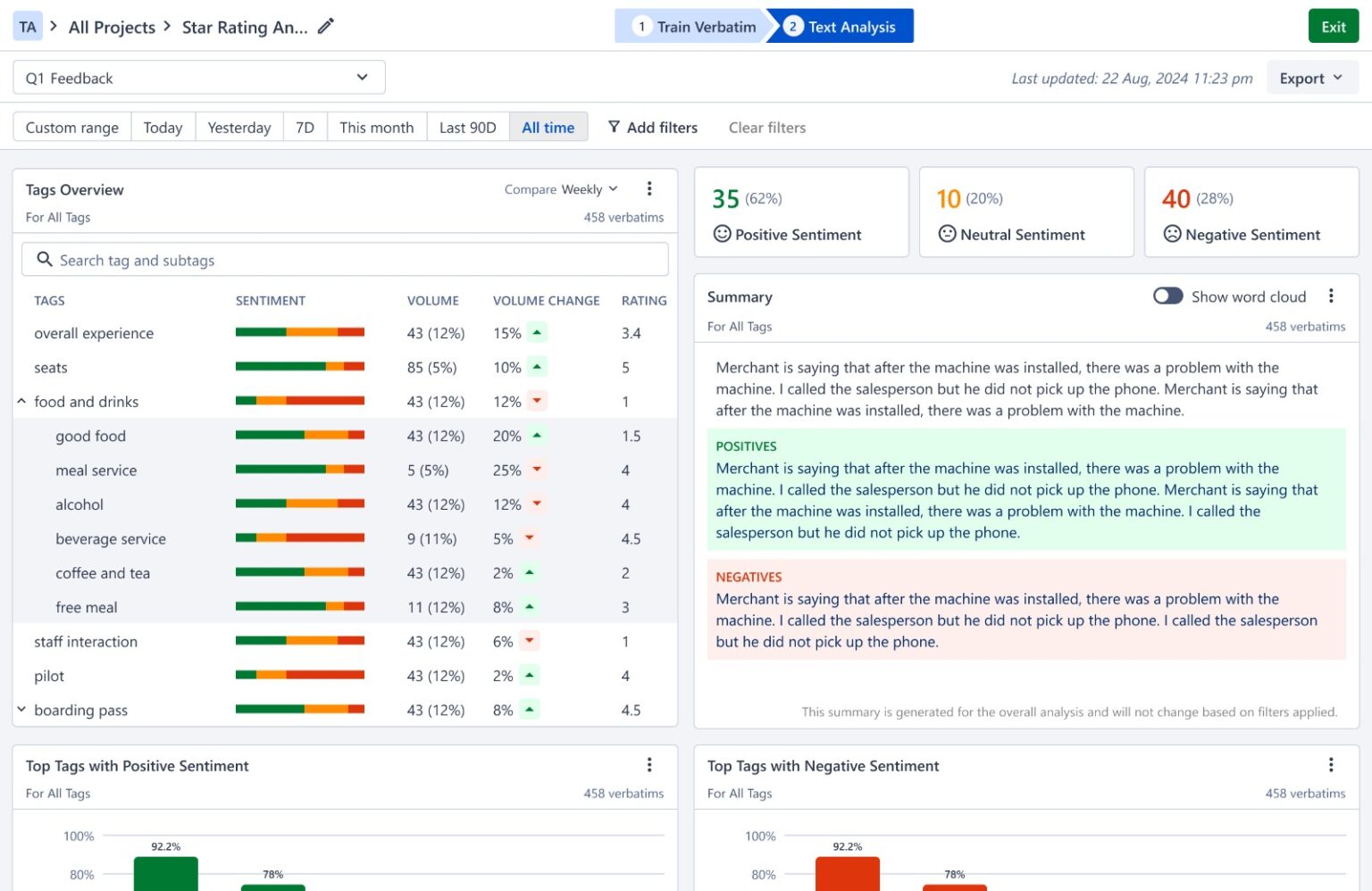Open Top Tags with Positive Sentiment kebab menu
The image size is (1372, 891).
[649, 764]
